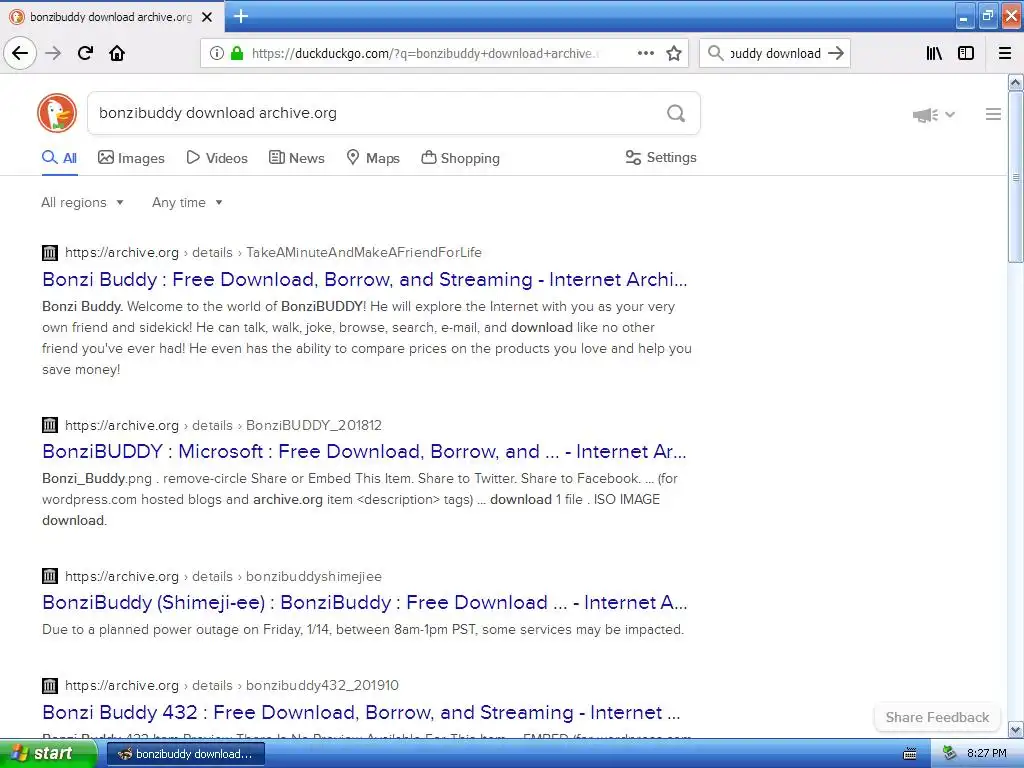
Task: Submit browser search with arrow button
Action: [x=836, y=53]
